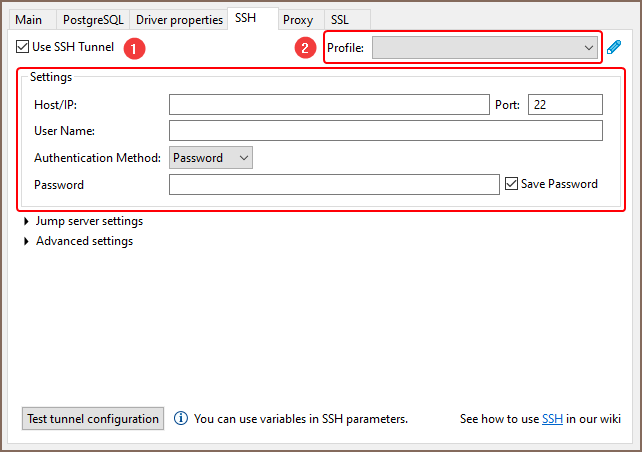Select the Proxy tab
This screenshot has height=452, width=642.
(298, 19)
